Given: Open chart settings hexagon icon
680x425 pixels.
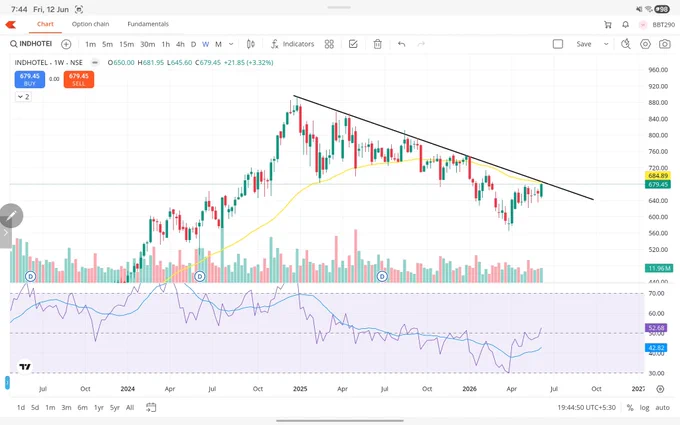Looking at the screenshot, I should pos(645,44).
